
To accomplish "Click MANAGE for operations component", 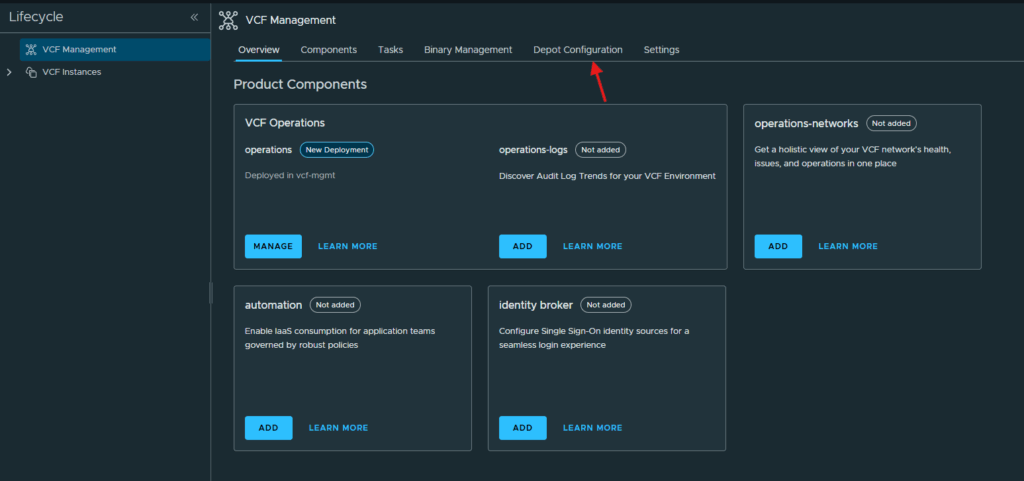I will 273,247.
